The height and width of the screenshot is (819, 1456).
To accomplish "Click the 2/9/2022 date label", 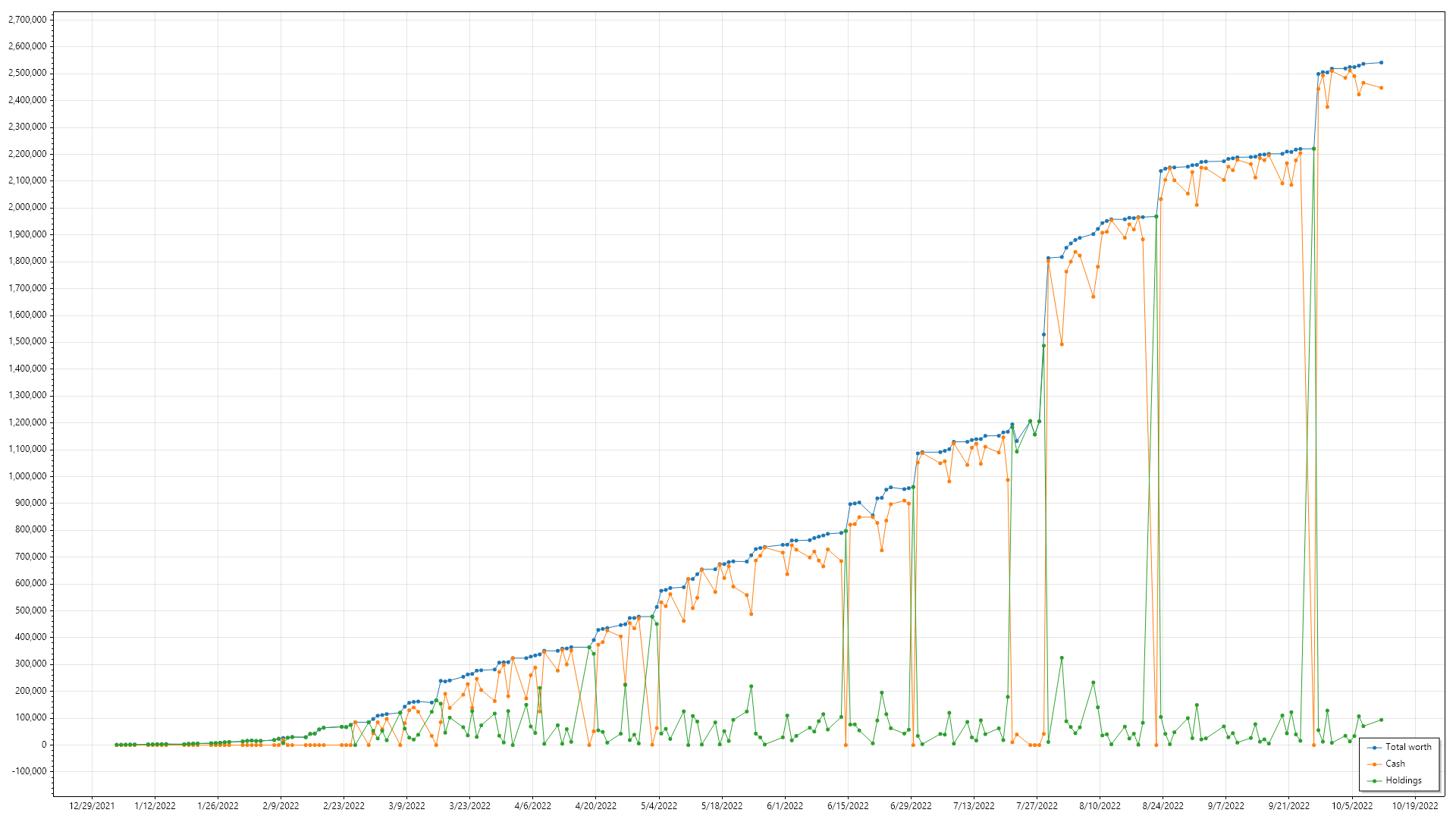I will [x=281, y=806].
